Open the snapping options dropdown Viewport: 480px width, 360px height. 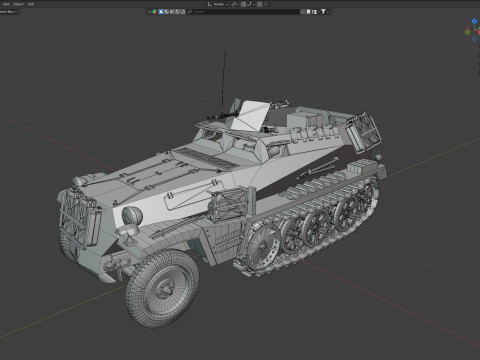250,4
